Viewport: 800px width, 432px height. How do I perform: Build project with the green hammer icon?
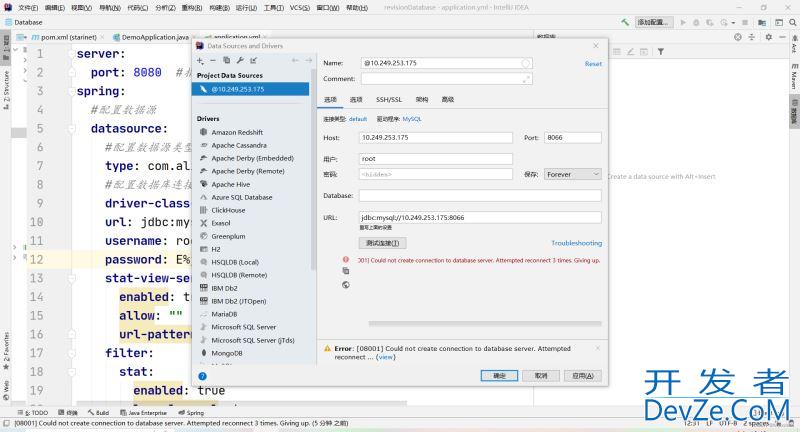(625, 22)
